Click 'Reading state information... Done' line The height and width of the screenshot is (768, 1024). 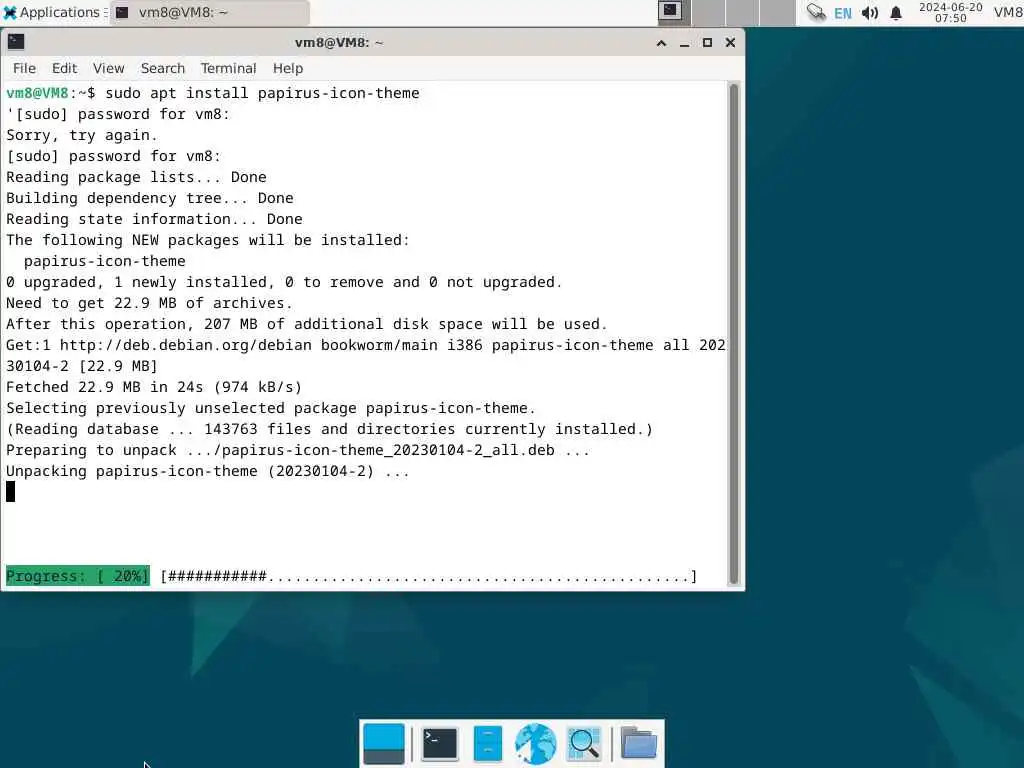click(154, 219)
